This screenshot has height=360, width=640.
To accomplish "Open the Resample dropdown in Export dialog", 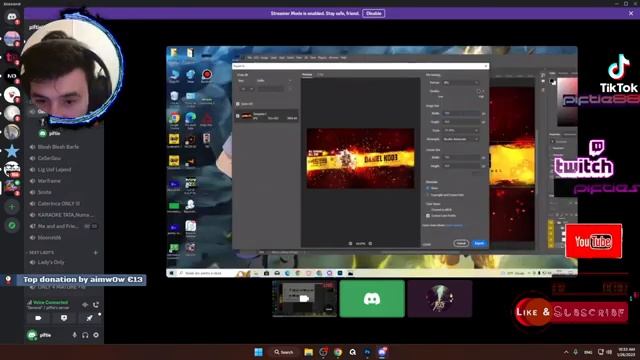I will 460,139.
